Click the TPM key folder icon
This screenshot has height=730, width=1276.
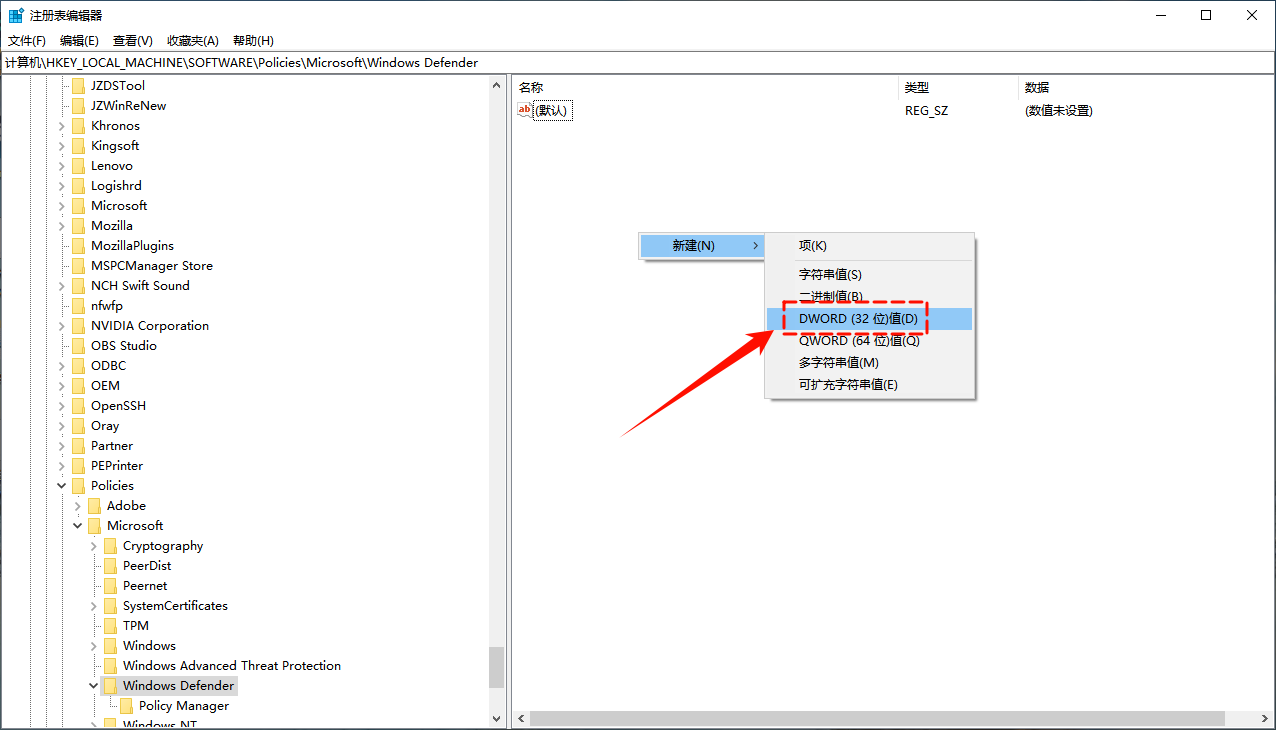click(110, 625)
